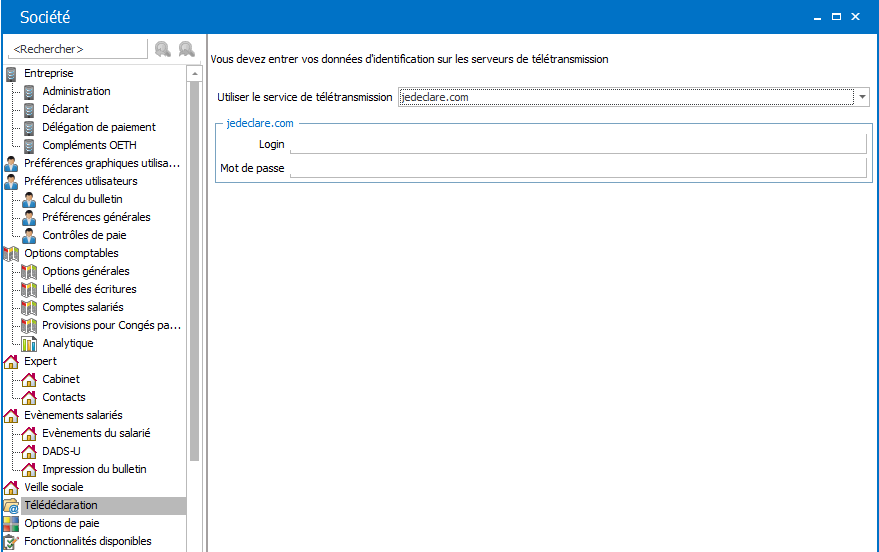The image size is (879, 552).
Task: Click the Evènements salariés house icon
Action: [x=11, y=415]
